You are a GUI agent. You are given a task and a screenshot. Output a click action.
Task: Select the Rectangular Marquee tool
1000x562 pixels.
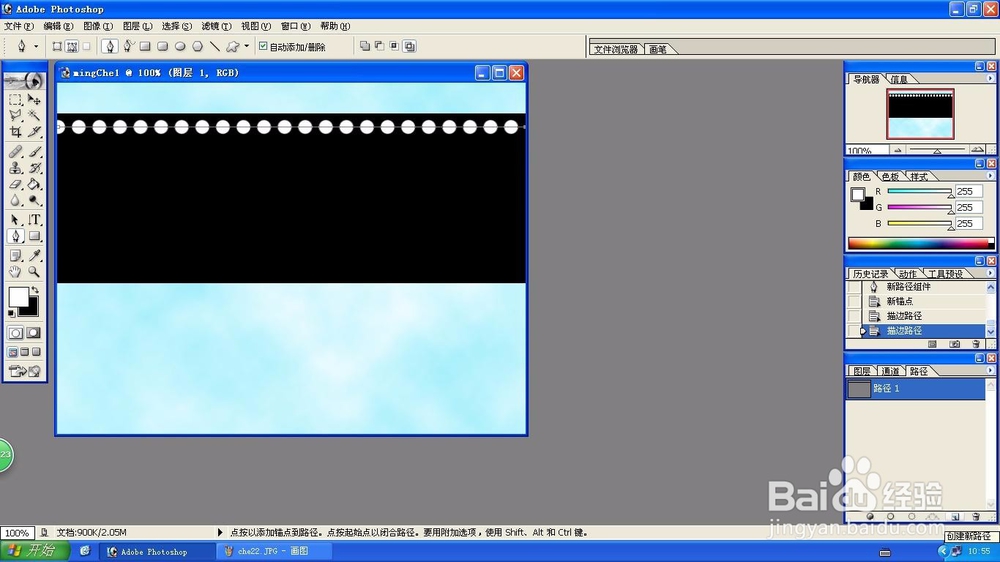pos(15,100)
